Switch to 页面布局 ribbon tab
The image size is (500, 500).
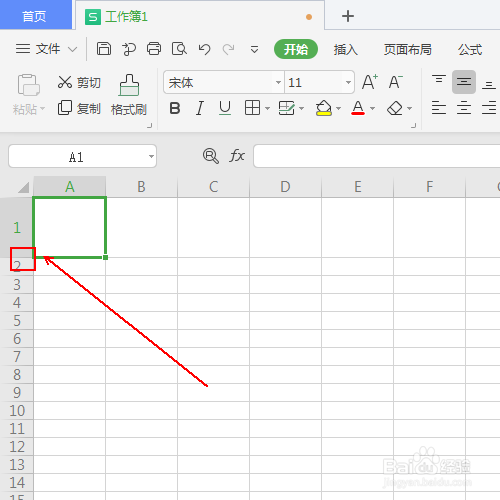(x=407, y=49)
